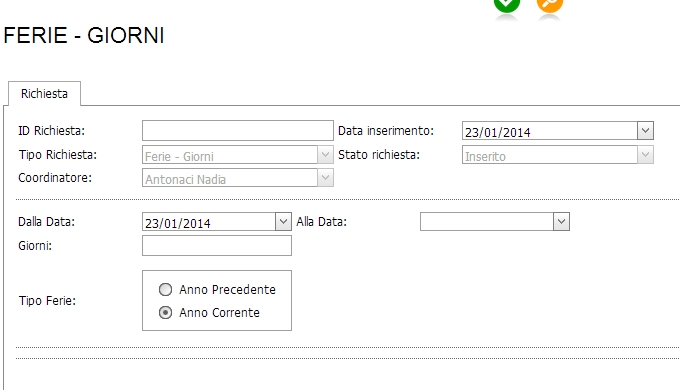Click into the Giorni input field
680x390 pixels.
[x=217, y=246]
